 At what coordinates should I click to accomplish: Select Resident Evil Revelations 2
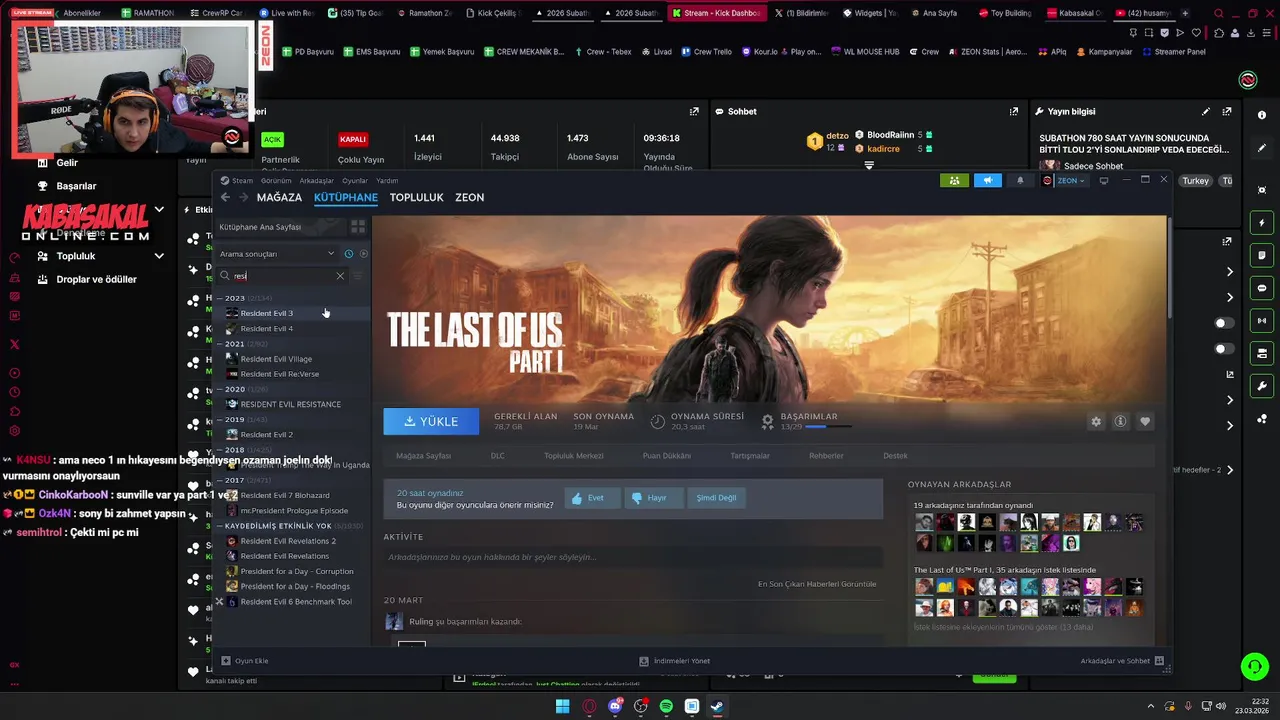pyautogui.click(x=288, y=541)
